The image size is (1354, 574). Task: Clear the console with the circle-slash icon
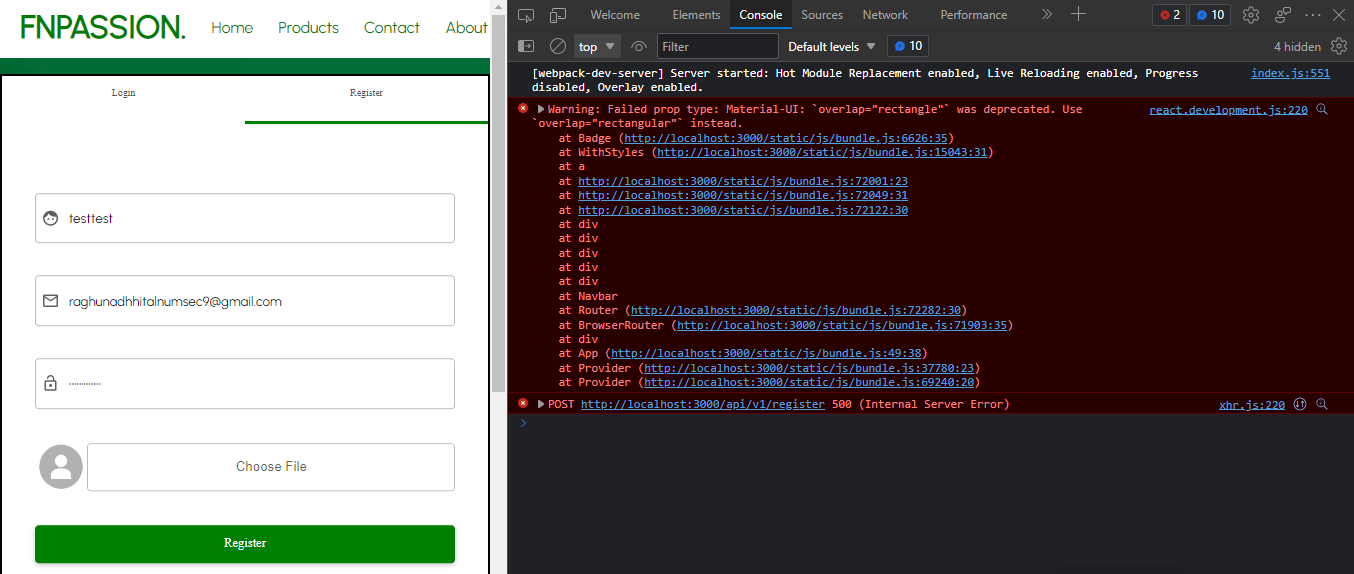[x=558, y=46]
